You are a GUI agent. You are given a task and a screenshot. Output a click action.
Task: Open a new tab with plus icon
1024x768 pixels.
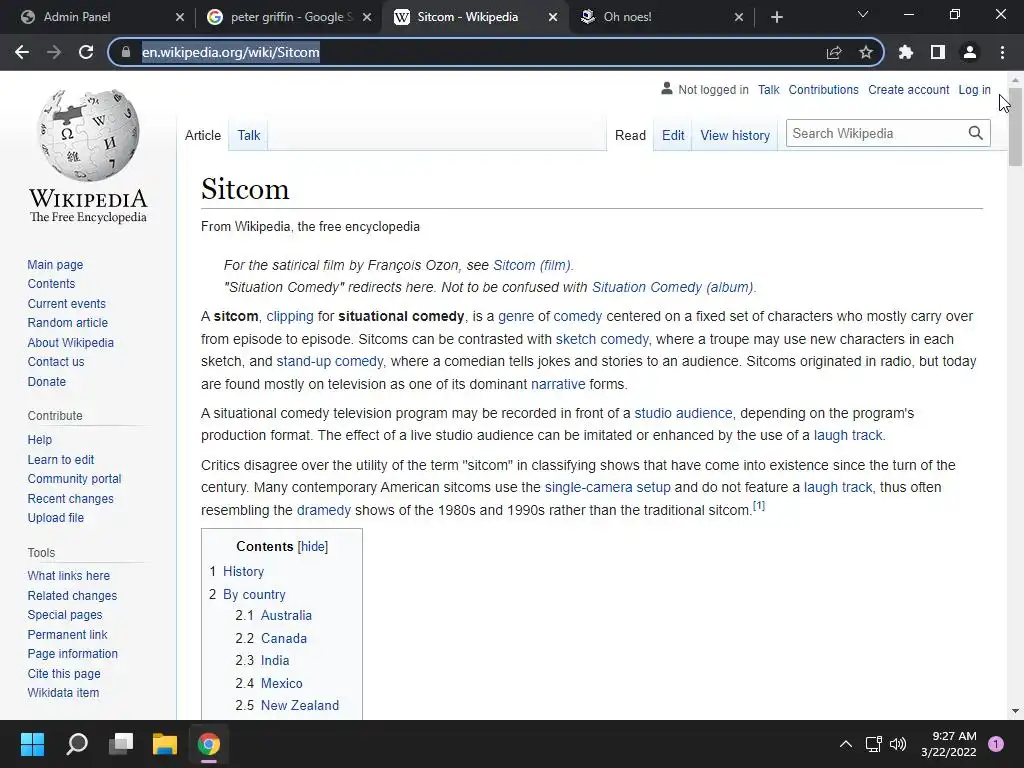point(776,17)
